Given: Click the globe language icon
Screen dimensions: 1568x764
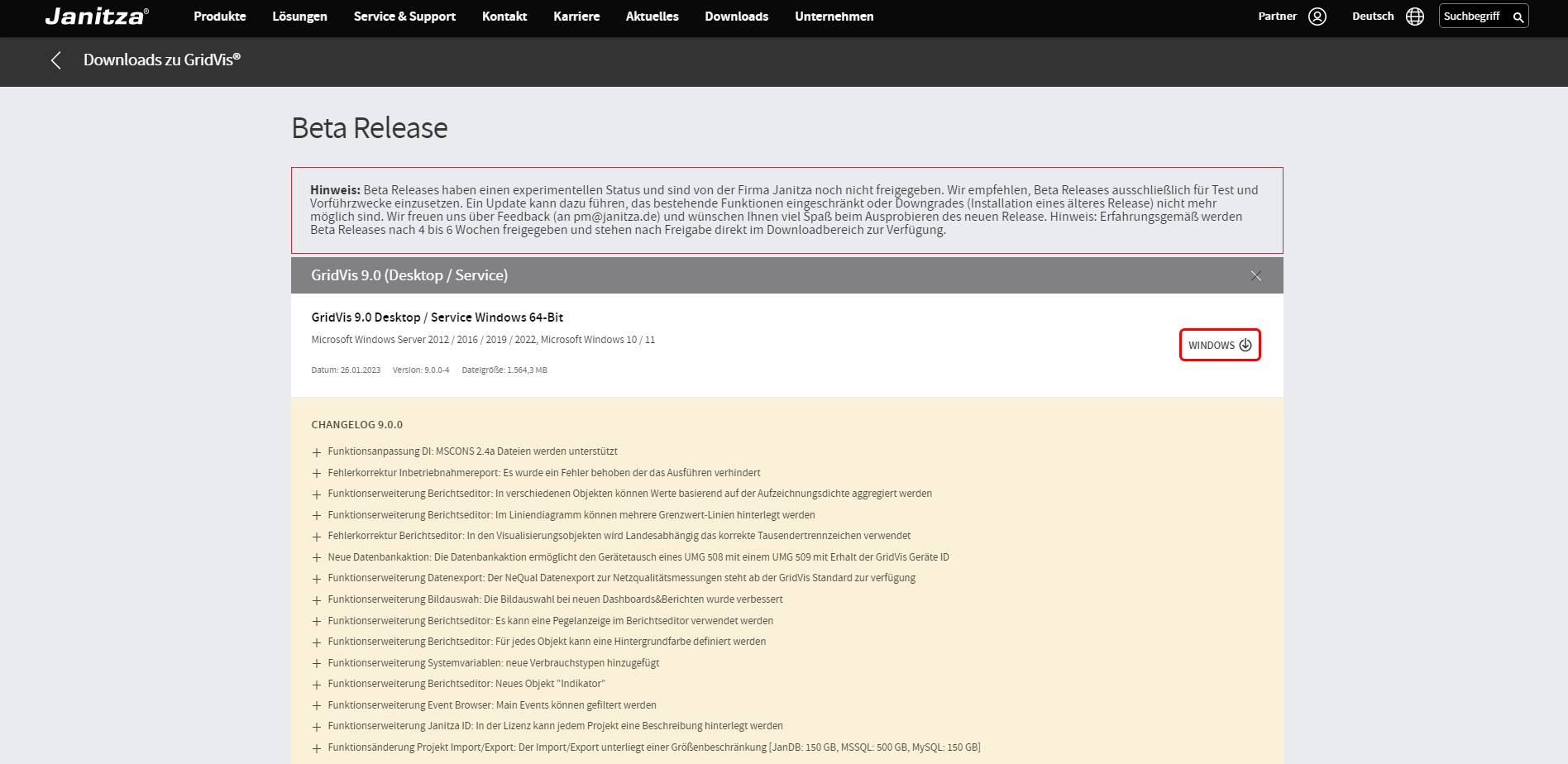Looking at the screenshot, I should [1415, 17].
